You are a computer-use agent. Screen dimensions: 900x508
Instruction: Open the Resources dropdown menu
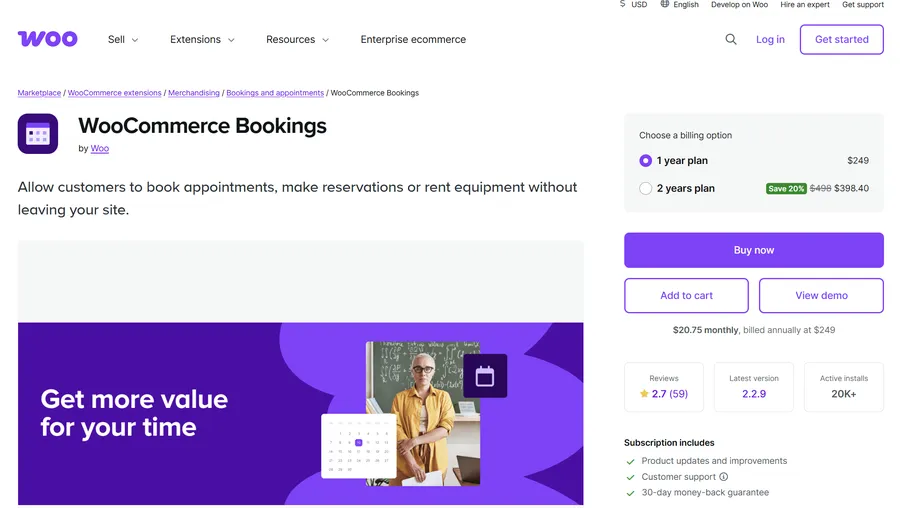297,40
